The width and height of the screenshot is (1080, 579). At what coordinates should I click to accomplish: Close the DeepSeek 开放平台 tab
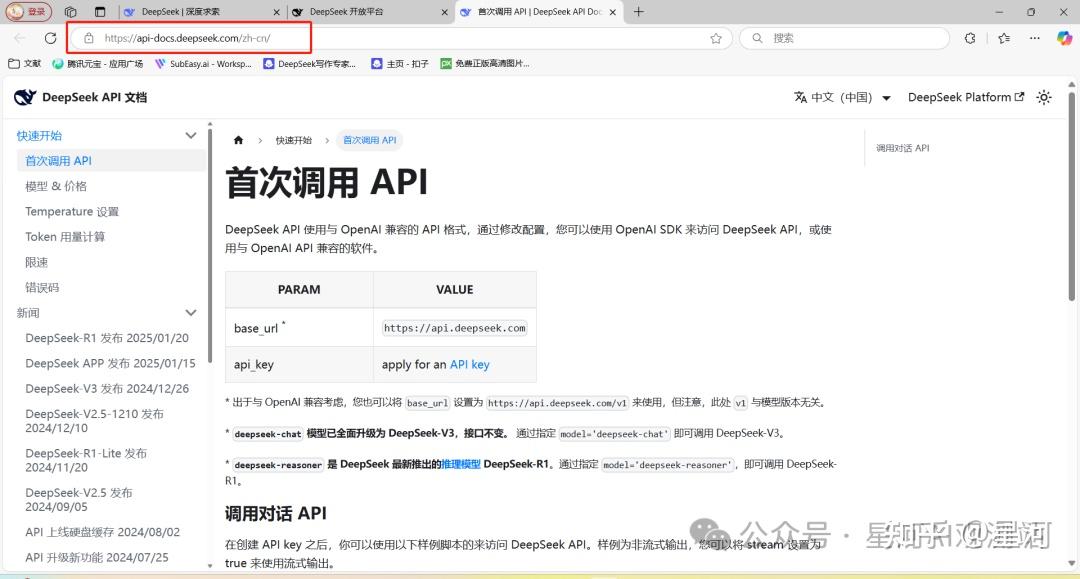444,12
